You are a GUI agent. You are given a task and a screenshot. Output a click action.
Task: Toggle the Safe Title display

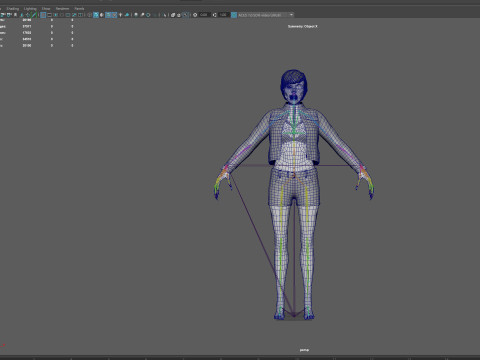click(x=80, y=15)
